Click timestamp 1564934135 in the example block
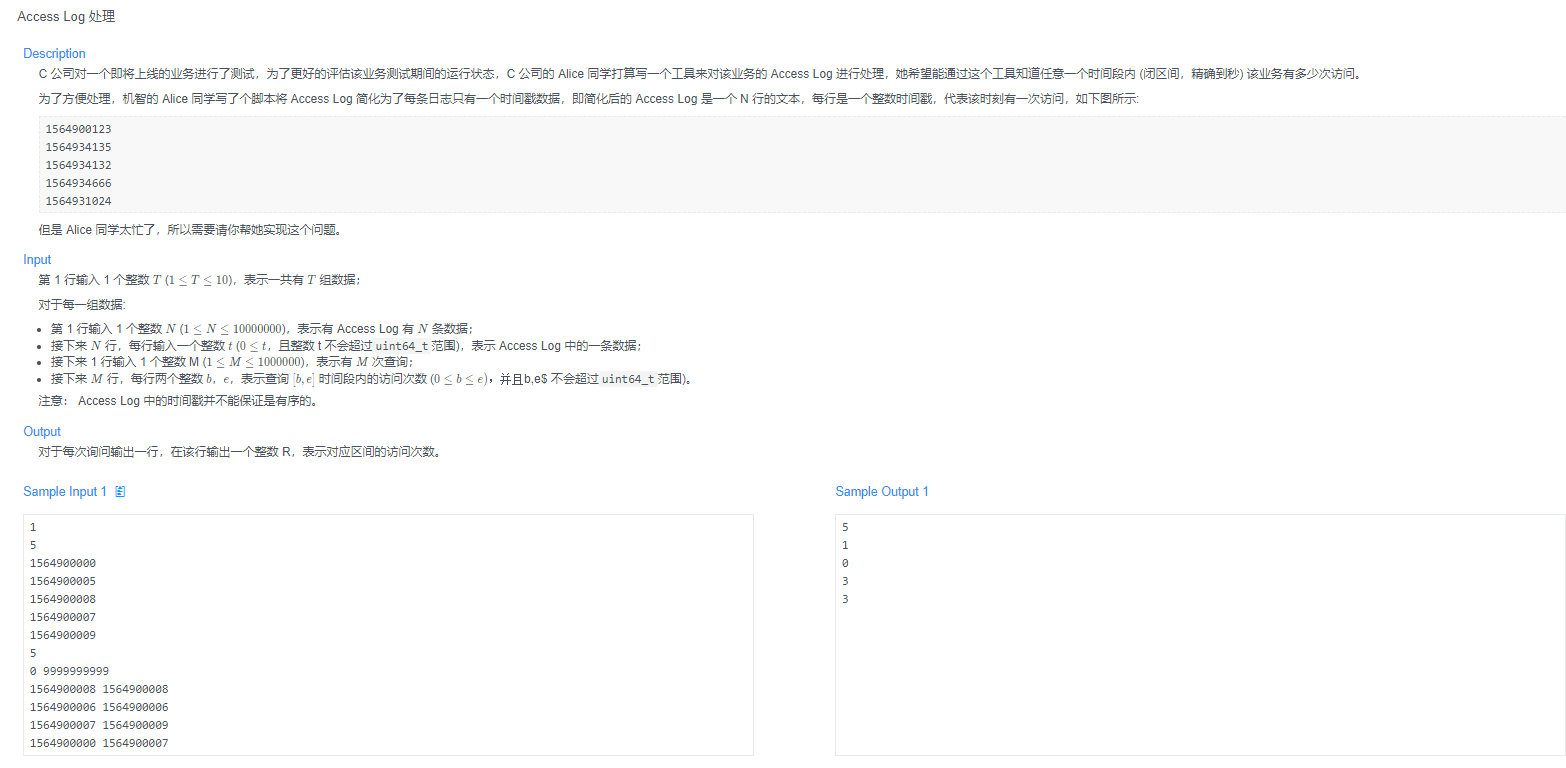Screen dimensions: 1566x768 (x=78, y=147)
